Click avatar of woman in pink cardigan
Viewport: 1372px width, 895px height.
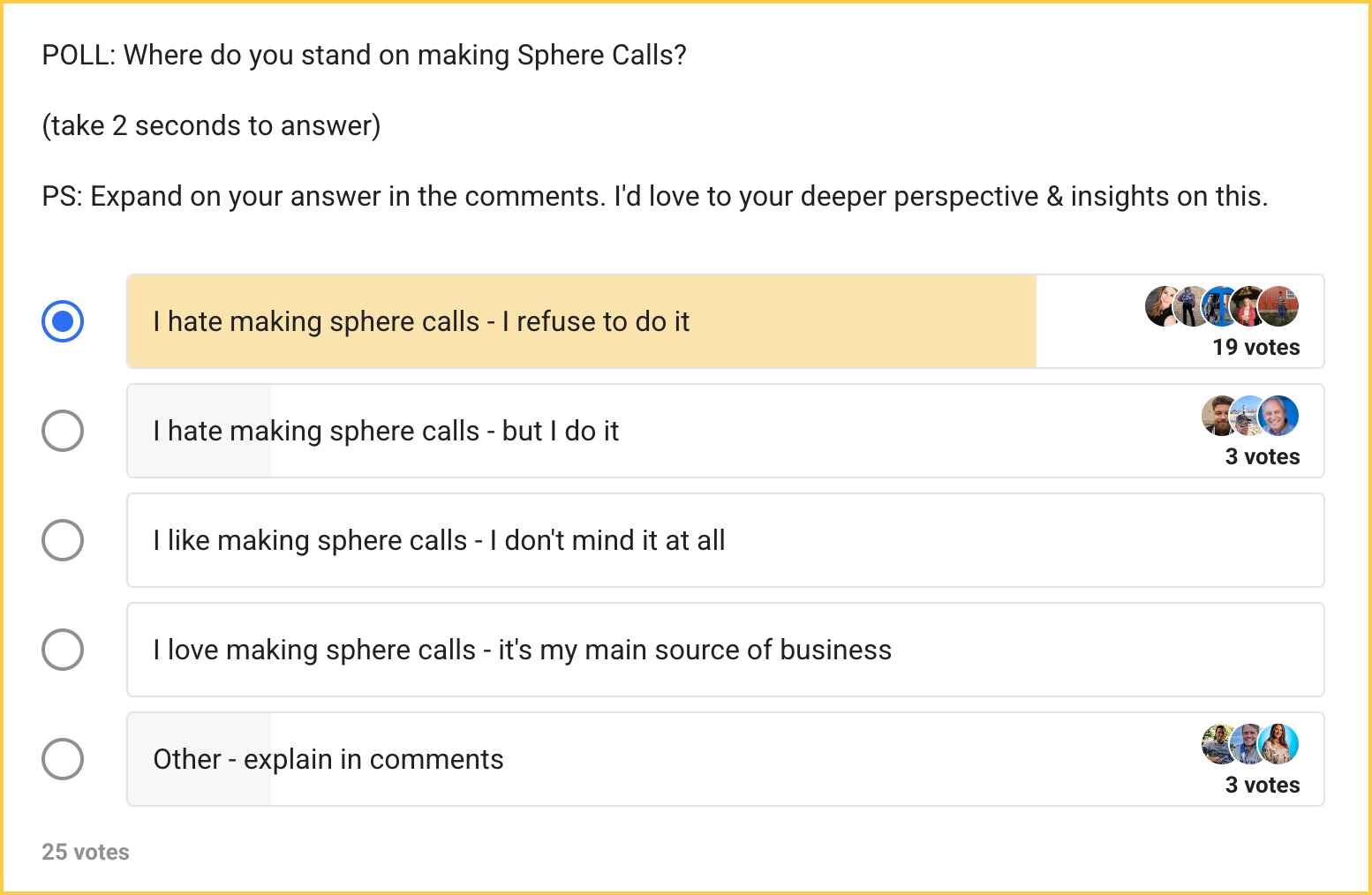1247,306
